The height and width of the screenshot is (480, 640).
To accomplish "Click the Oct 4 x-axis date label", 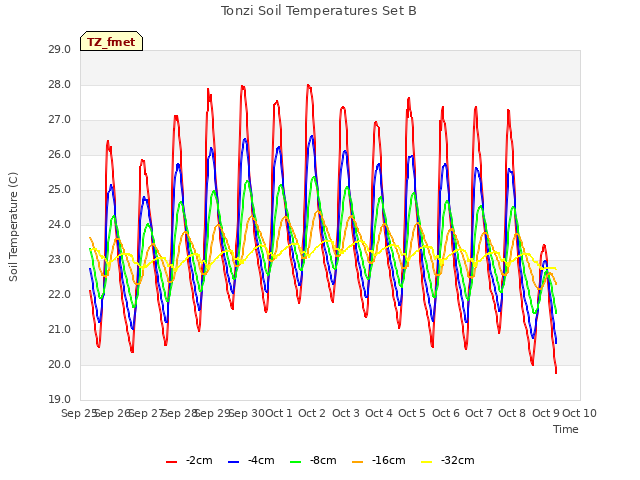I will tap(379, 413).
